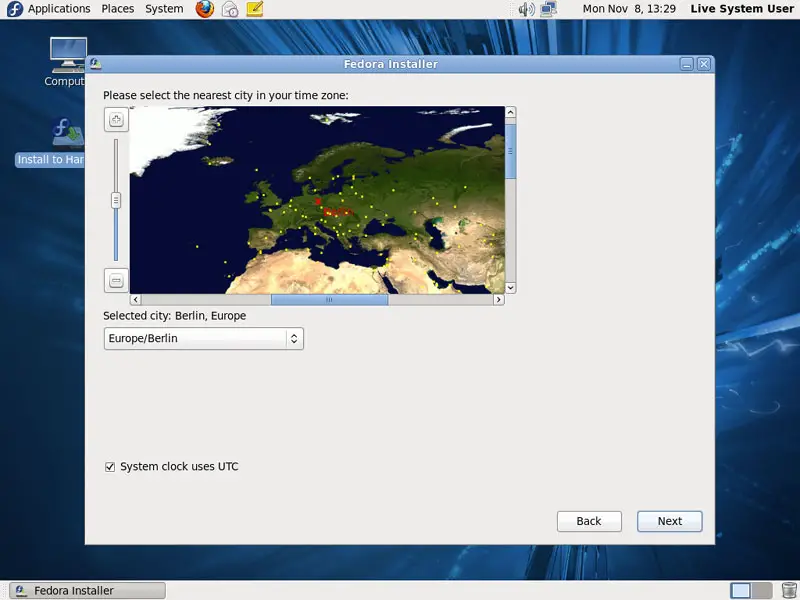Open the yellow notes launcher icon
The height and width of the screenshot is (600, 800).
click(255, 9)
